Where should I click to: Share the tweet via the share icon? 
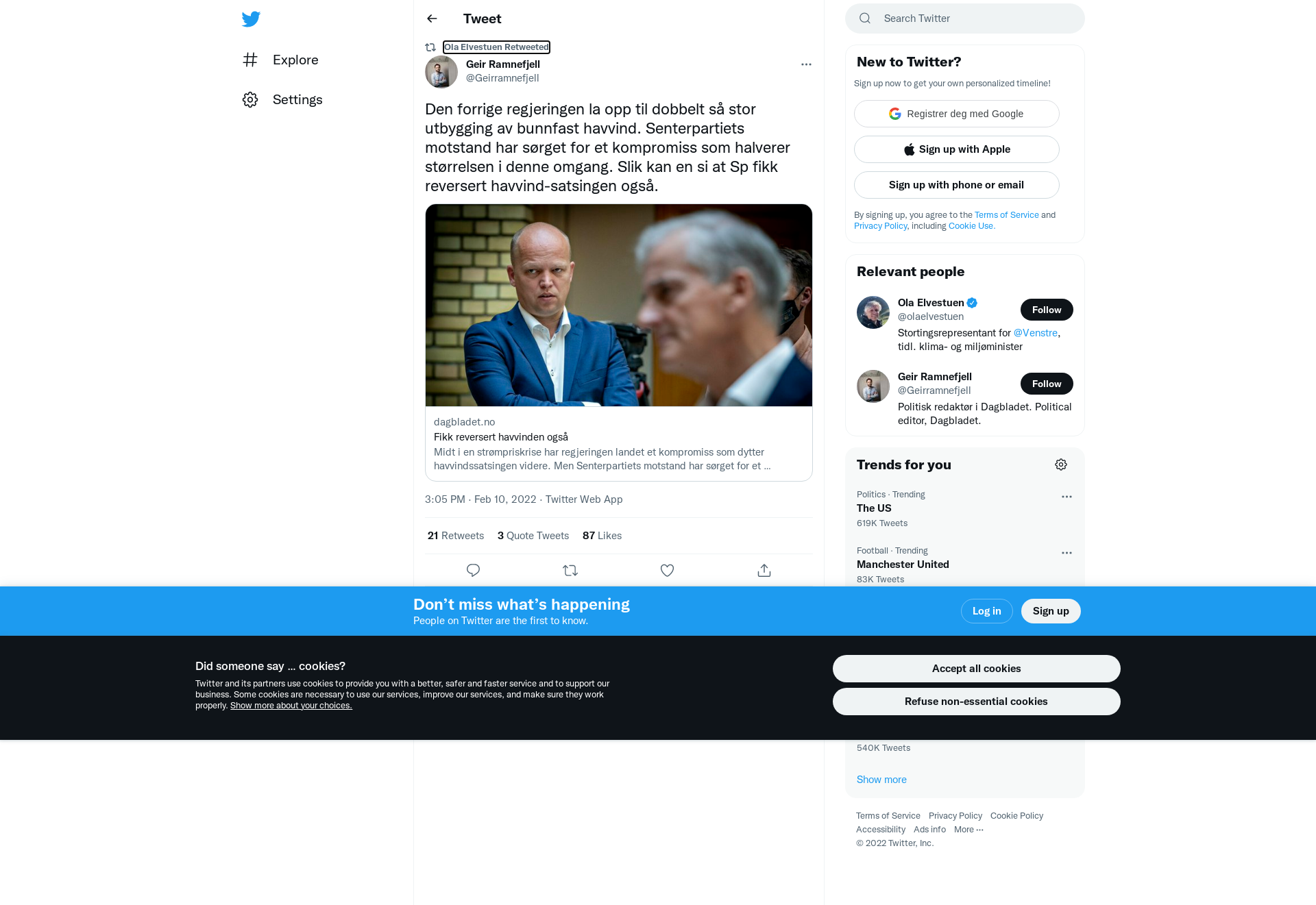pyautogui.click(x=764, y=570)
